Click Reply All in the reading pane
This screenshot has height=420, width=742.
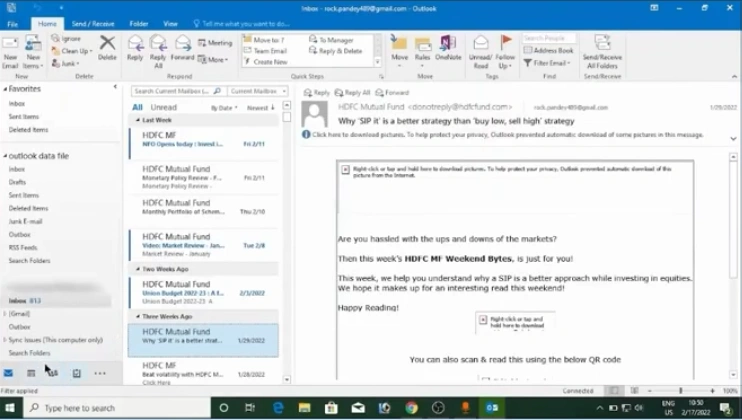point(352,93)
